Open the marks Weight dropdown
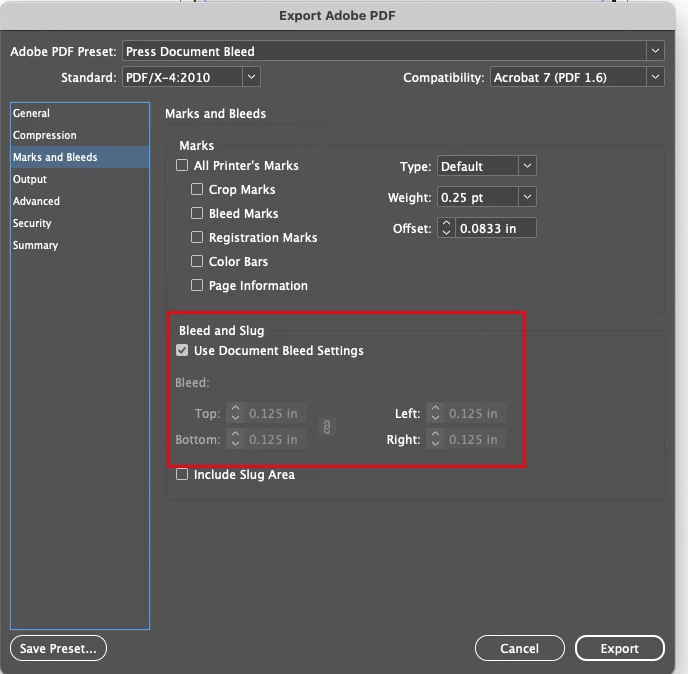Image resolution: width=688 pixels, height=674 pixels. click(x=487, y=197)
